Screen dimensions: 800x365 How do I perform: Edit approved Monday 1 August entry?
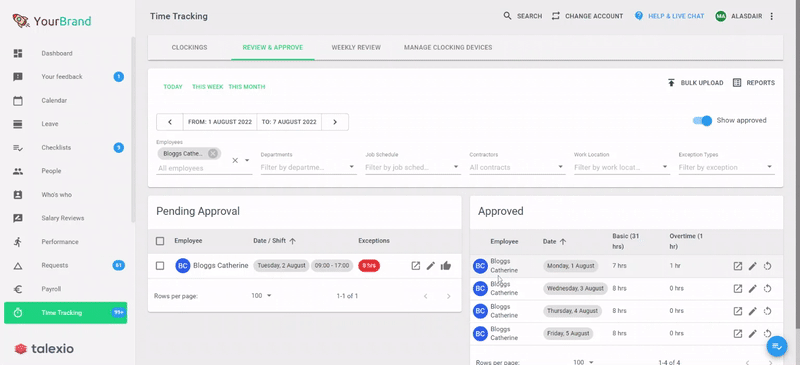click(753, 266)
